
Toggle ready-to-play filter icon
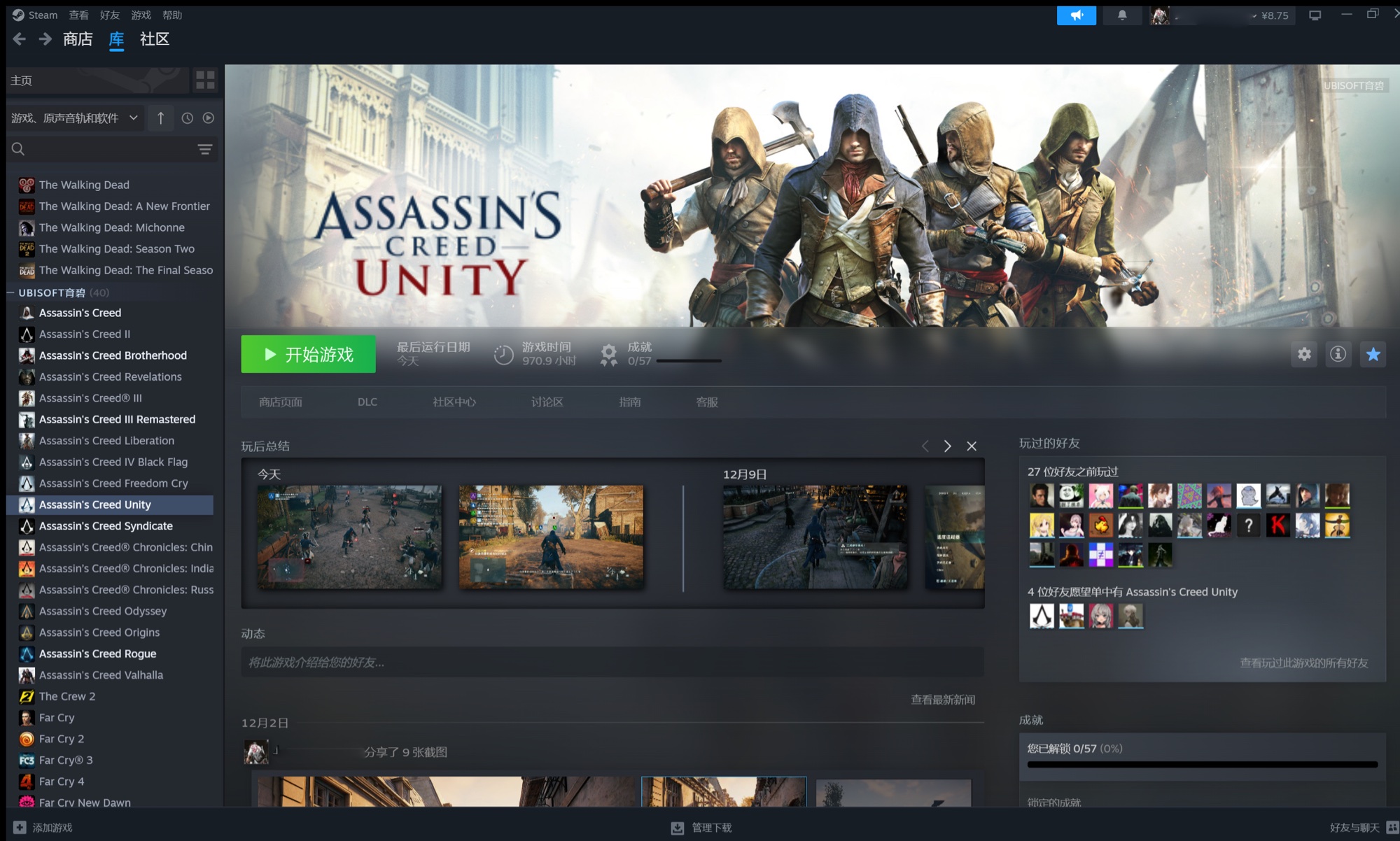point(209,118)
